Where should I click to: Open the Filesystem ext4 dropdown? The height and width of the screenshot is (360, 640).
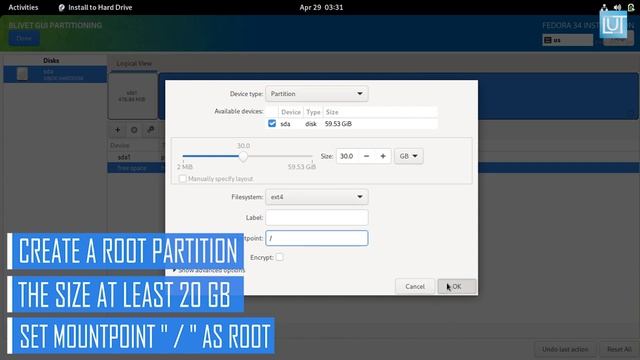(x=317, y=197)
